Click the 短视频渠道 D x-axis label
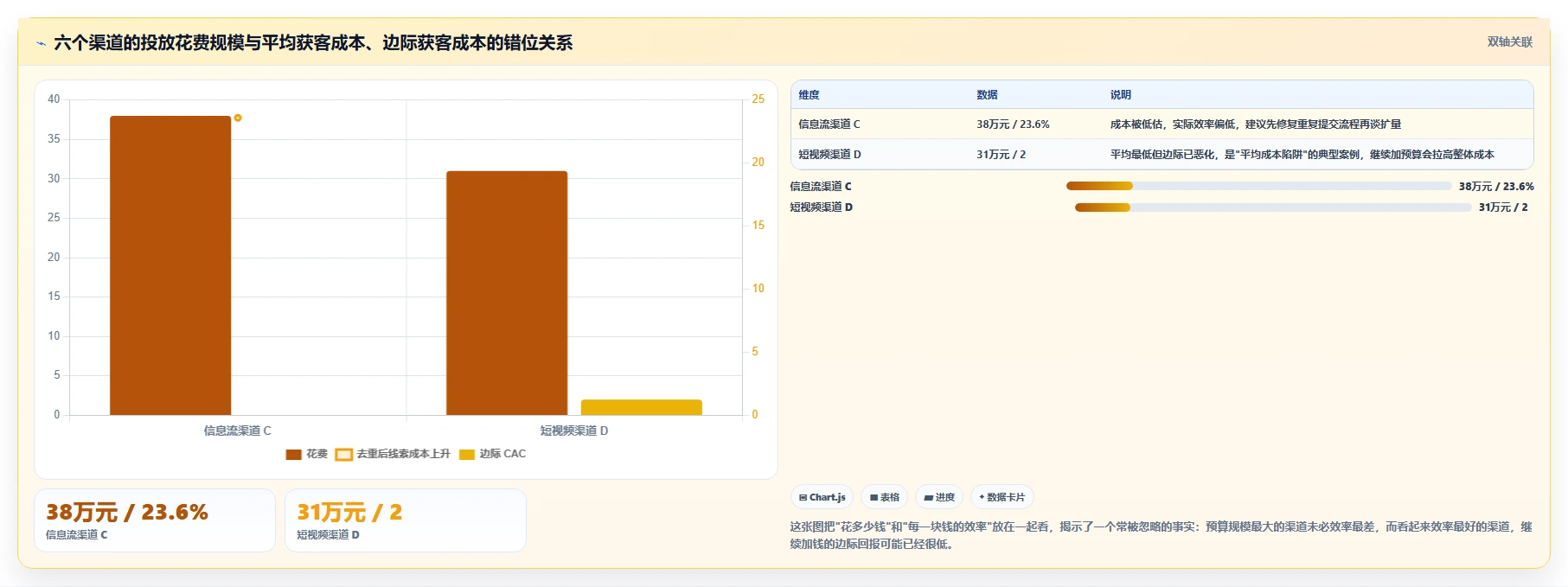Screen dimensions: 1568x587 (x=574, y=431)
